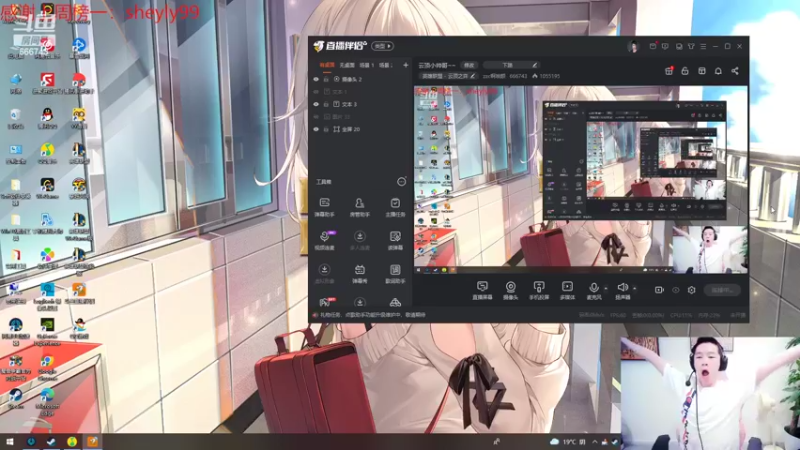This screenshot has height=450, width=800.
Task: Open 主播任务 tool in toolbox
Action: (395, 207)
